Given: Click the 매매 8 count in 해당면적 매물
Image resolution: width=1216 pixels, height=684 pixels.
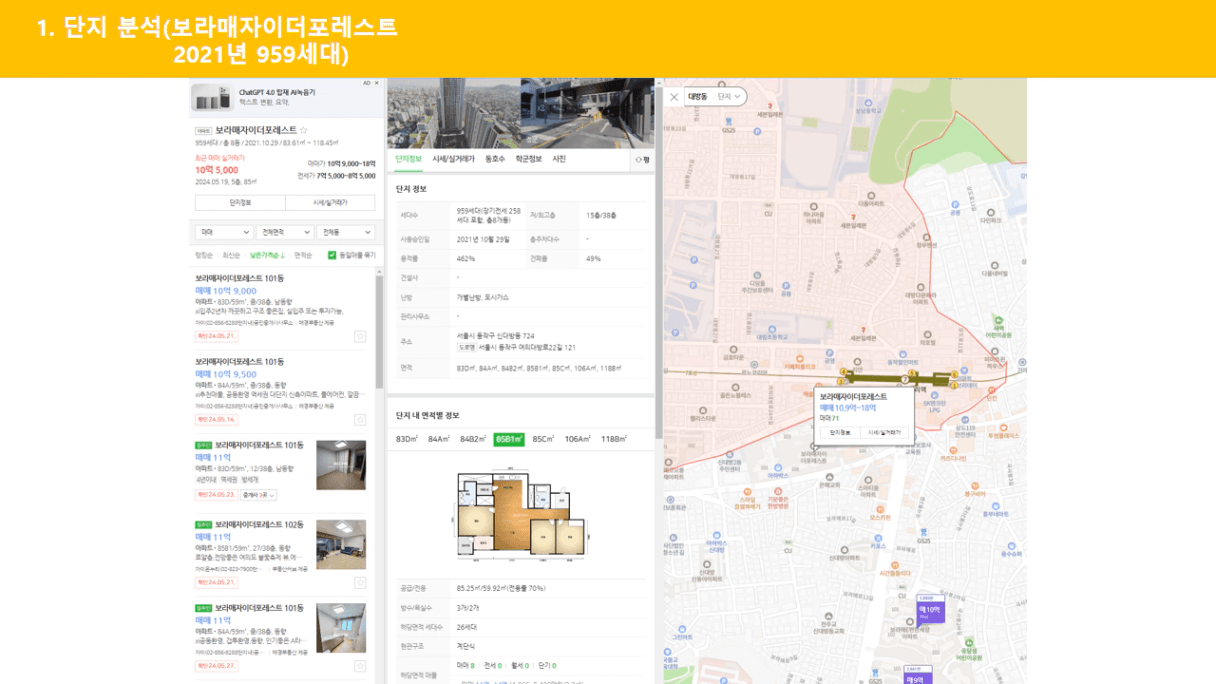Looking at the screenshot, I should (x=466, y=665).
